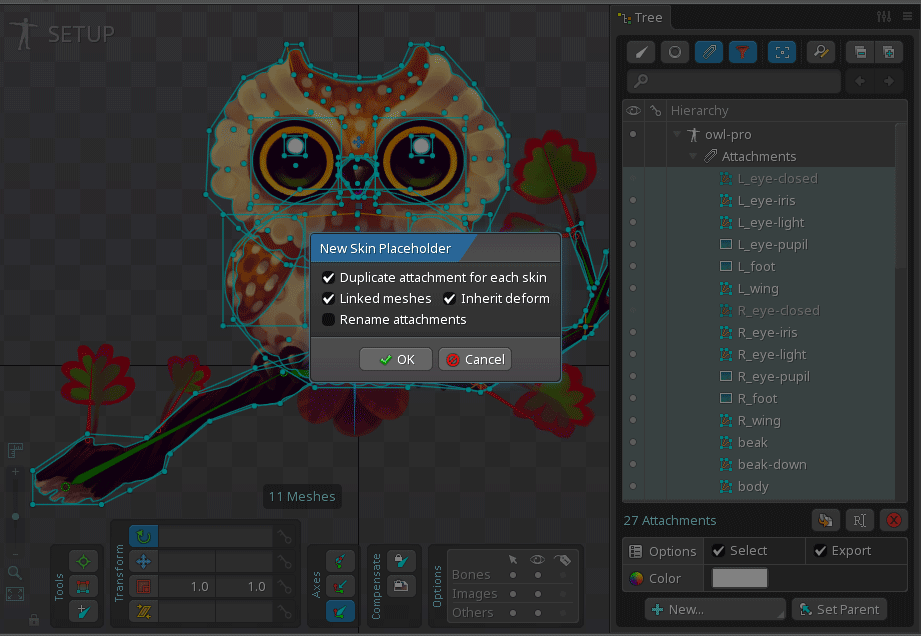
Task: Toggle the mesh edit pencil icon
Action: pos(641,52)
